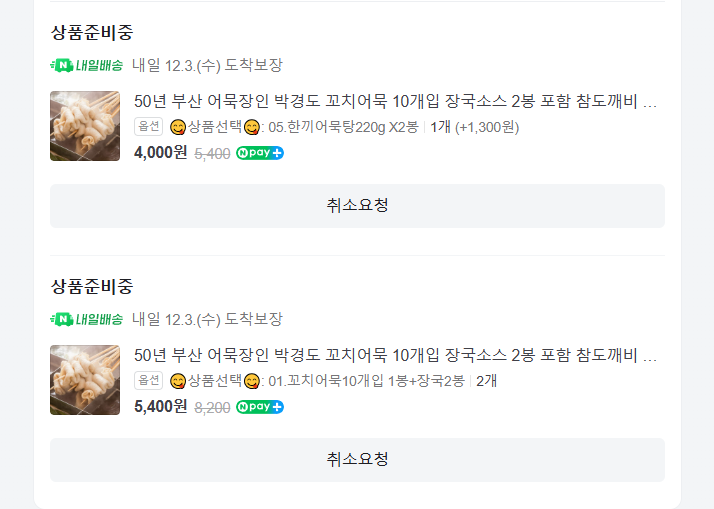Open product thumbnail of the 5,400원 order
Screen dimensions: 714x509
pyautogui.click(x=85, y=380)
